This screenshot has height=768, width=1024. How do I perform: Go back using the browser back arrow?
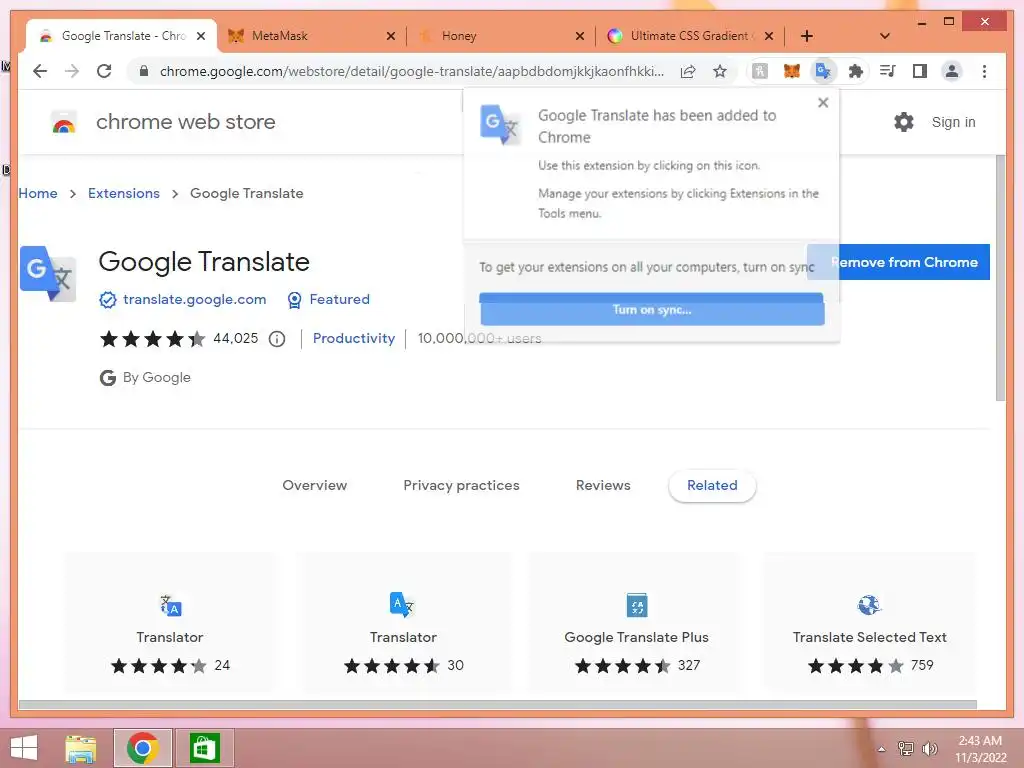click(x=40, y=71)
